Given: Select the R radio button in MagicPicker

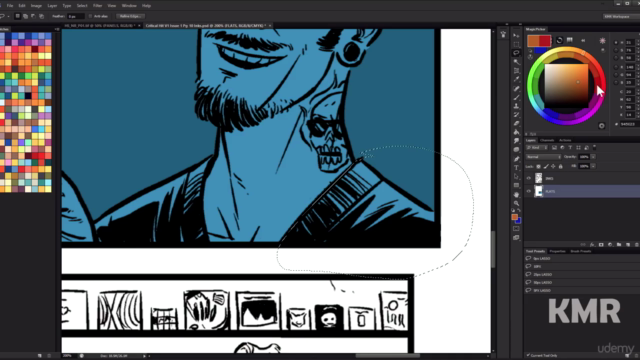Looking at the screenshot, I should 616,67.
